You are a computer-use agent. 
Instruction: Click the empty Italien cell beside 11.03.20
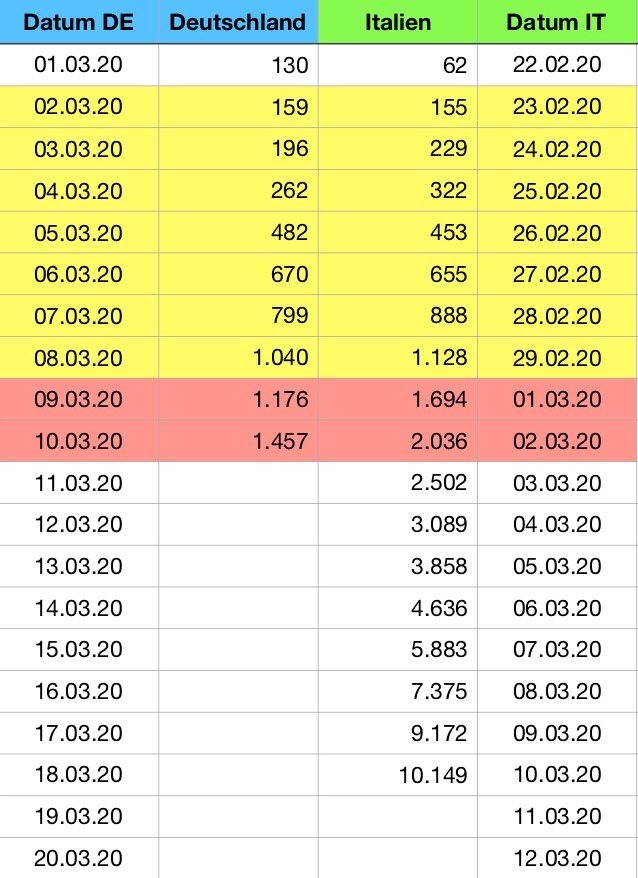pyautogui.click(x=398, y=816)
